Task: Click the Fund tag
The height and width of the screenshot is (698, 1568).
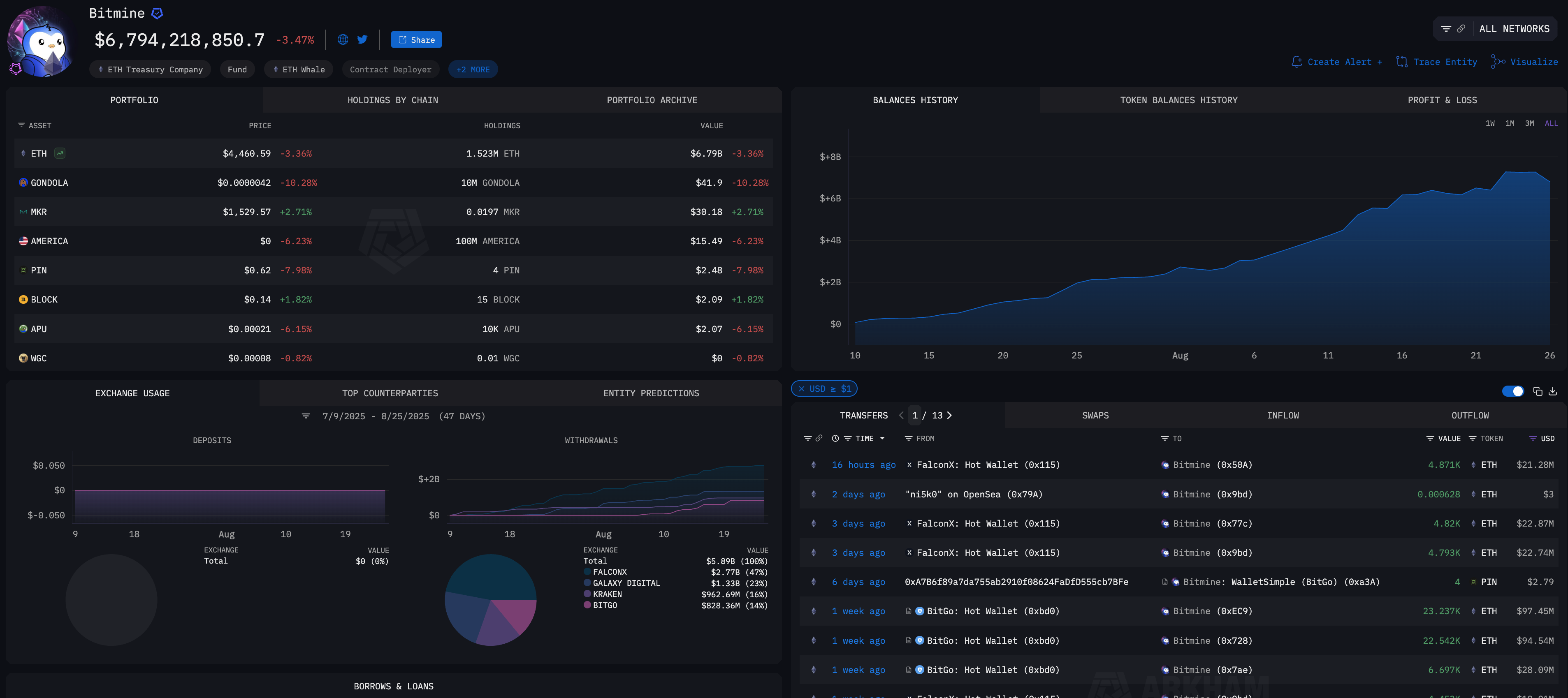Action: click(237, 69)
